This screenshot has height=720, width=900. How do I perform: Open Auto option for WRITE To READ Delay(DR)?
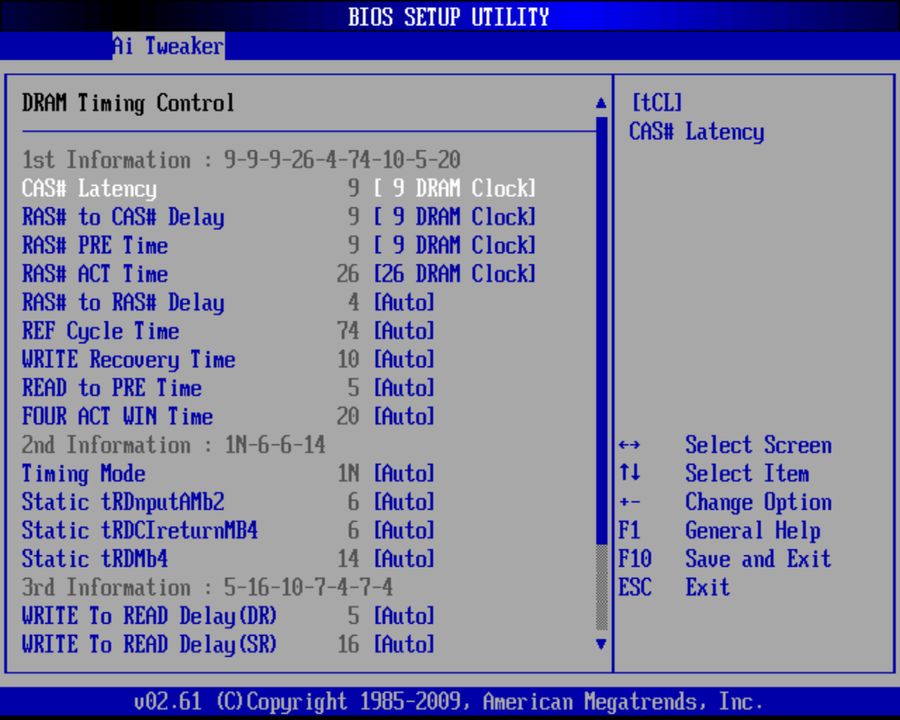click(404, 616)
